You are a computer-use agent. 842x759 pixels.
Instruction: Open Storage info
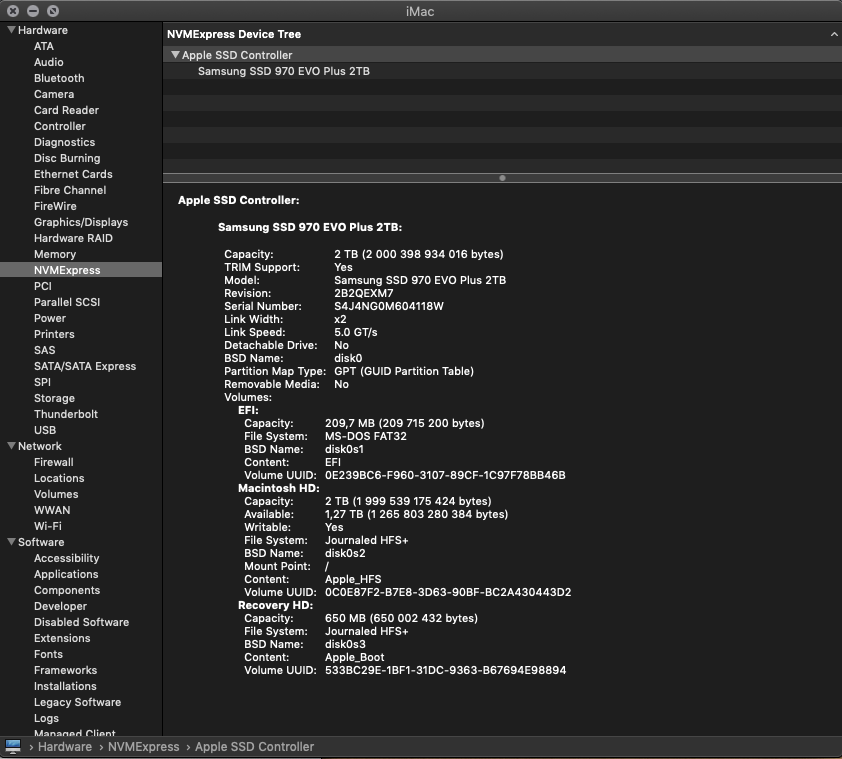point(54,398)
